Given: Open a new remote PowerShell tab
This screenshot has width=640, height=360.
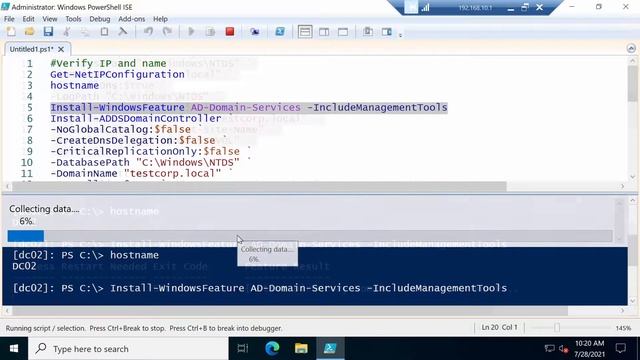Looking at the screenshot, I should click(x=255, y=31).
